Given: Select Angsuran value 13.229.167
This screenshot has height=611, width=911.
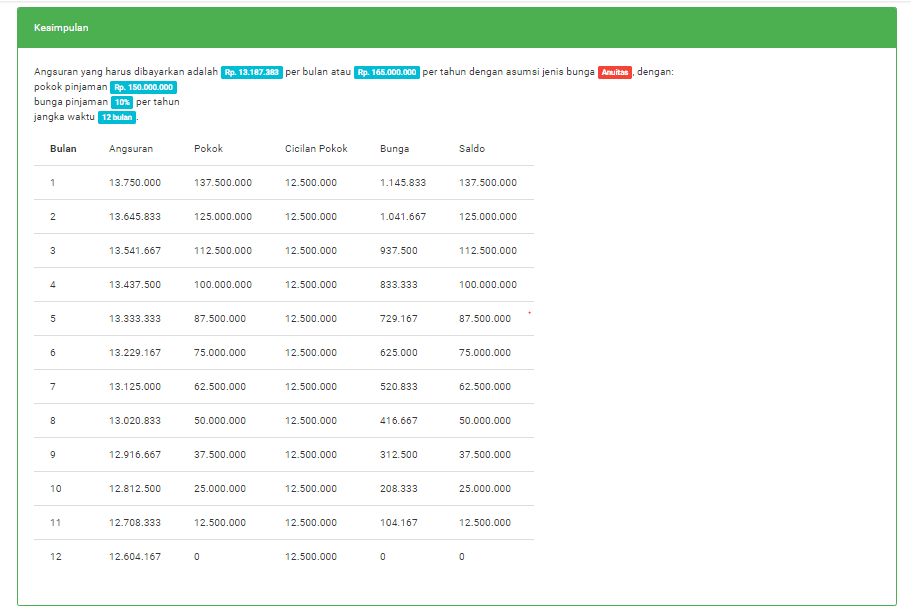Looking at the screenshot, I should (x=135, y=353).
